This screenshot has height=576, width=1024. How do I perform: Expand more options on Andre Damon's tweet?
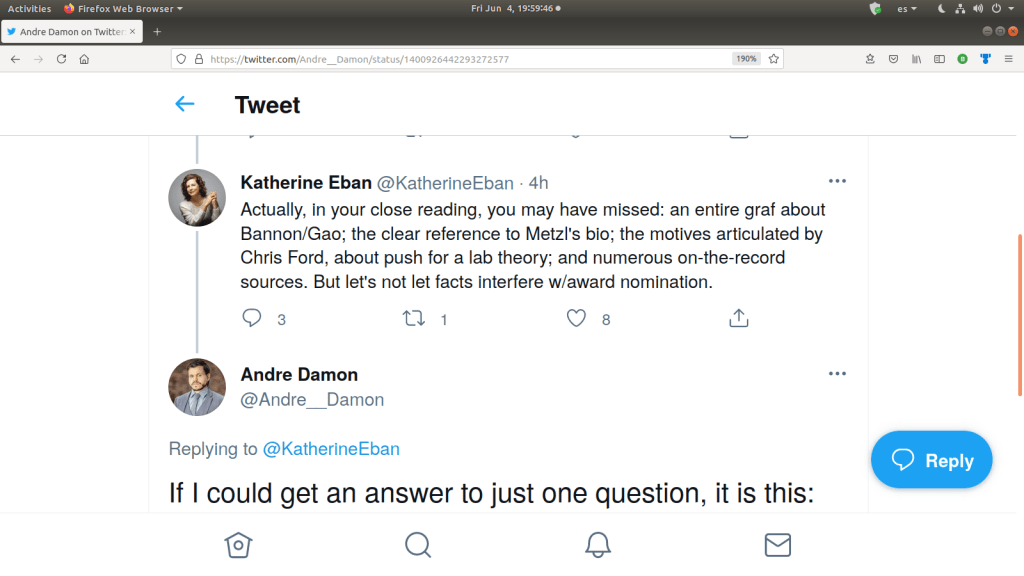pyautogui.click(x=837, y=374)
